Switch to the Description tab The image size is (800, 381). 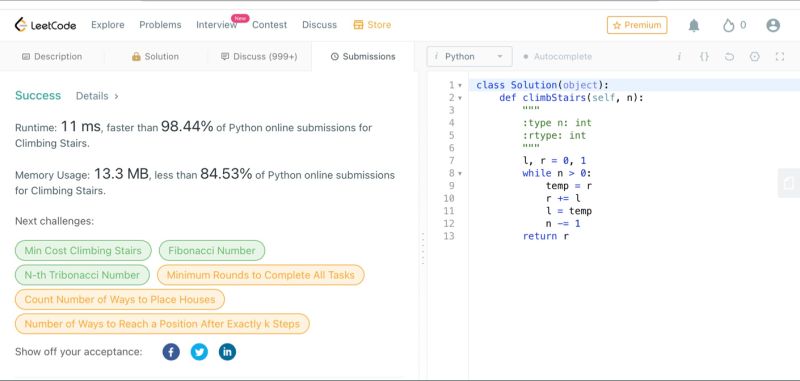[52, 57]
